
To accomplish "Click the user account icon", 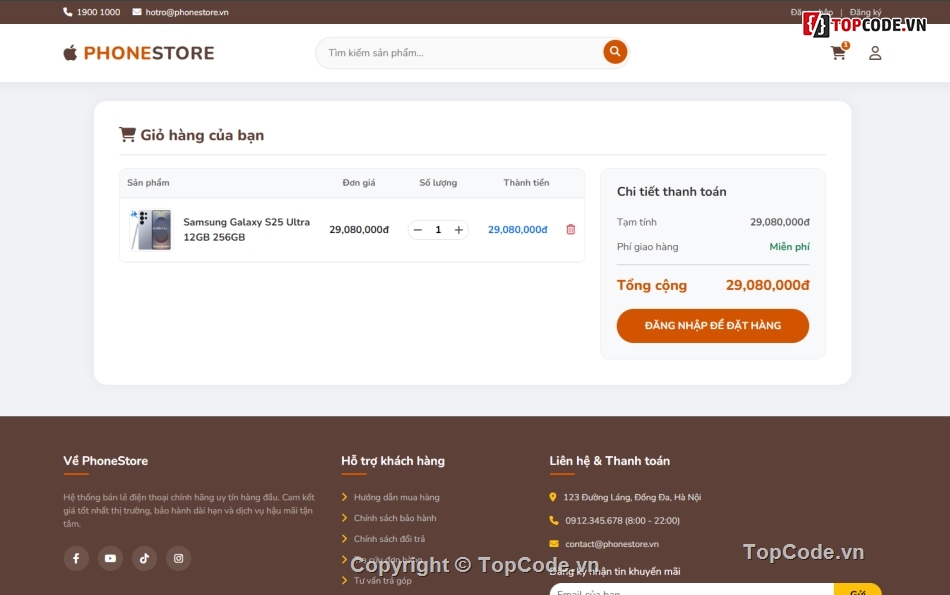I will click(x=875, y=53).
